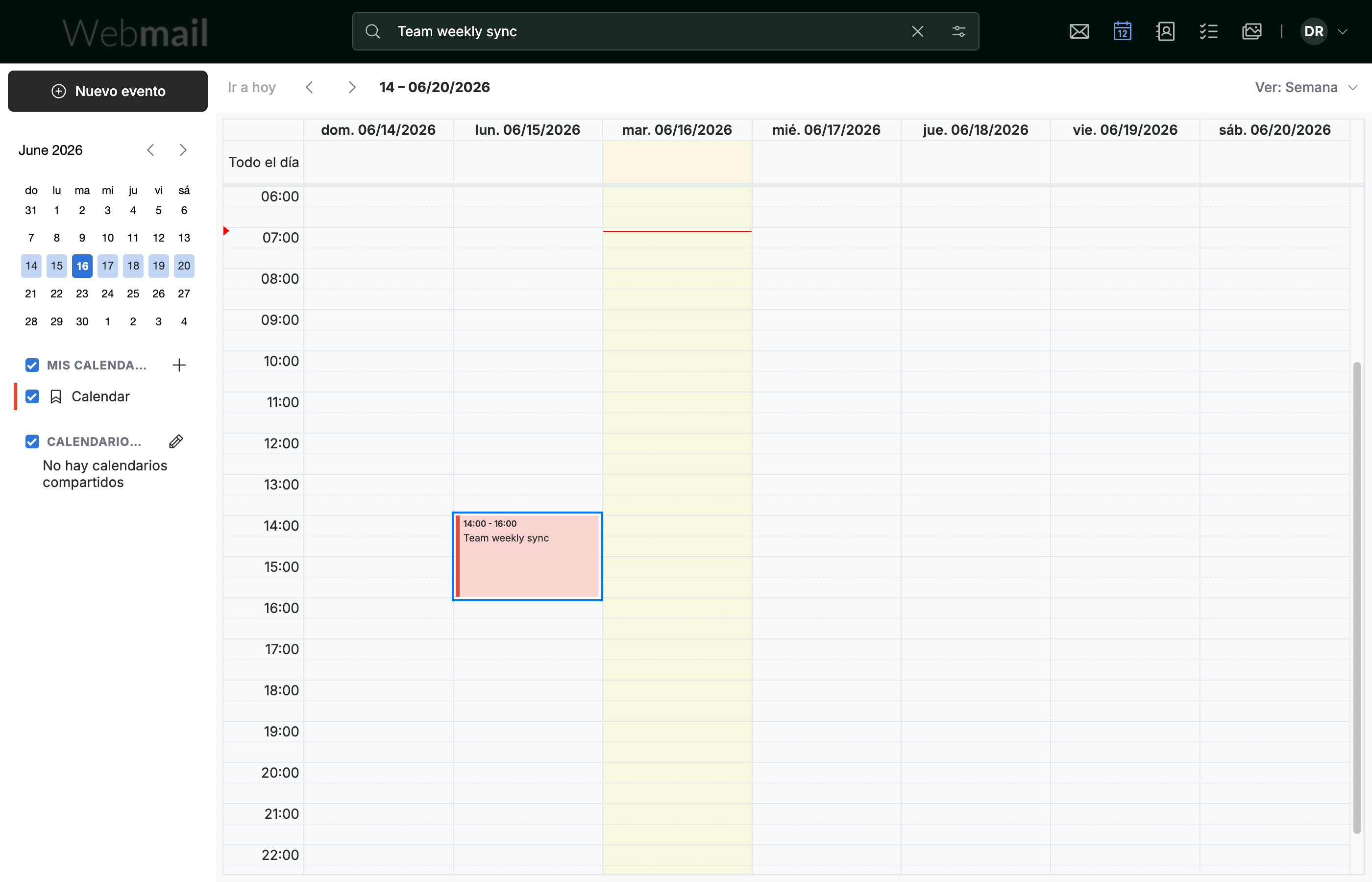
Task: Click the Webmail logo
Action: tap(135, 33)
